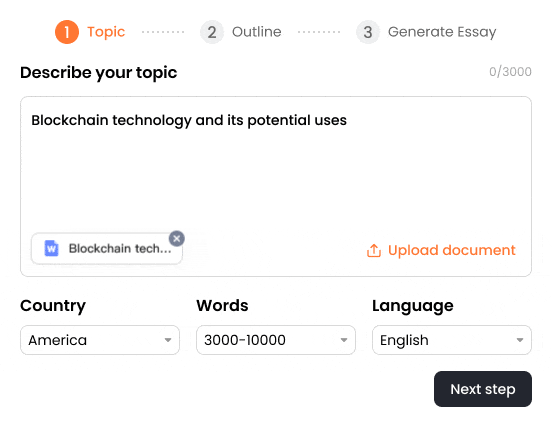552x427 pixels.
Task: Open the Country dropdown showing America
Action: [x=100, y=340]
